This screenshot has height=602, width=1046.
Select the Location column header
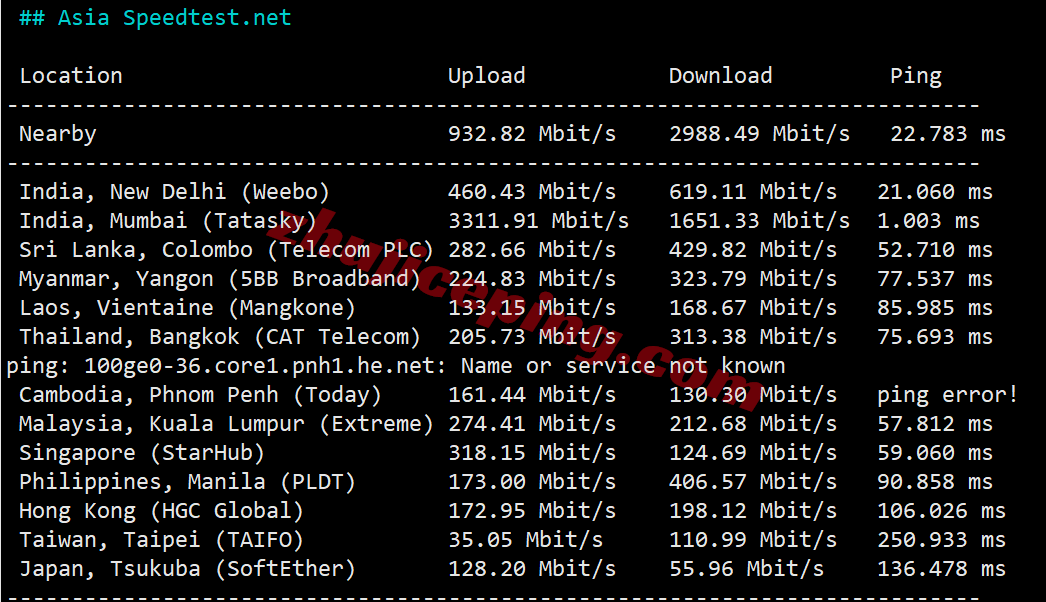71,76
